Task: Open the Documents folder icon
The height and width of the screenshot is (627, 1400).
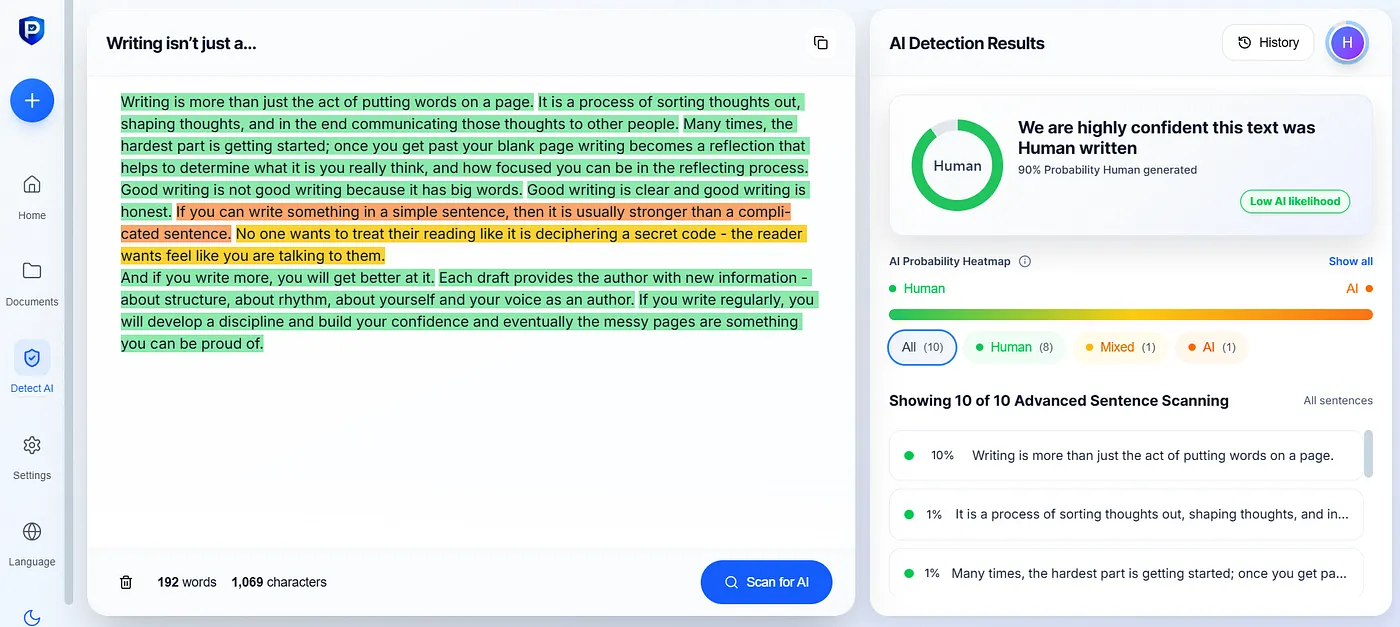Action: pyautogui.click(x=32, y=271)
